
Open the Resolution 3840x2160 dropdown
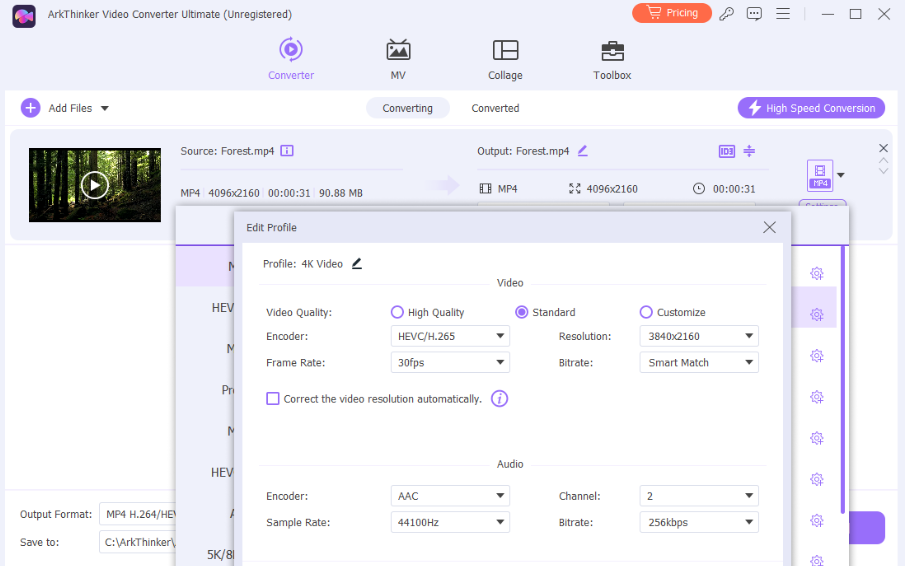pyautogui.click(x=699, y=336)
